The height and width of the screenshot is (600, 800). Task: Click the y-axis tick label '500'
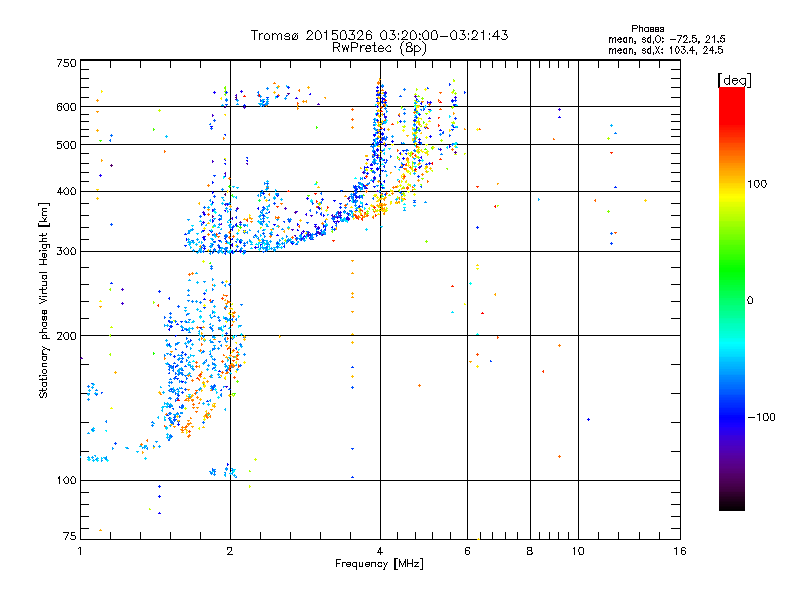pos(66,145)
